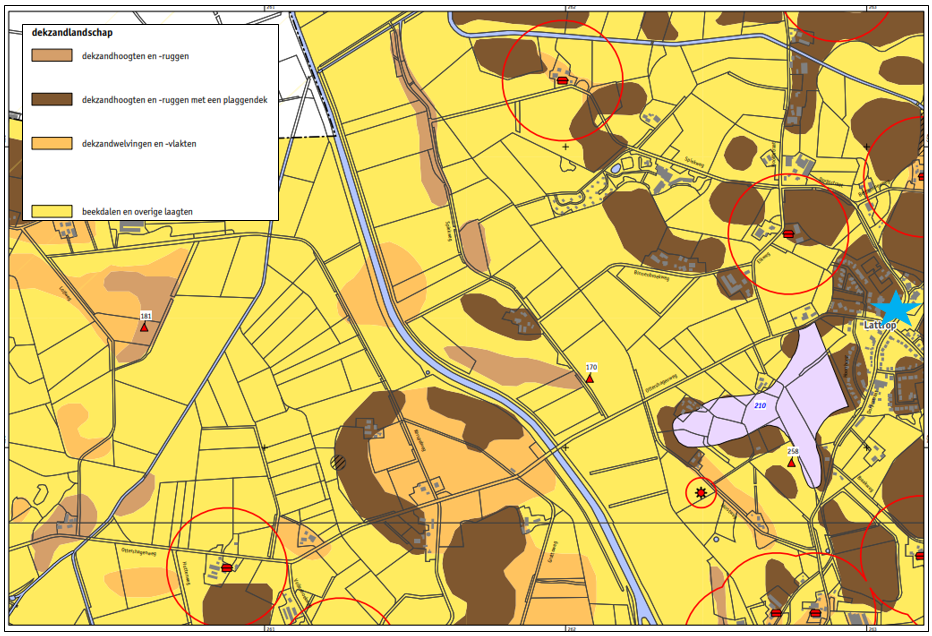The image size is (932, 636).
Task: Click the 'Lattrop' place name label
Action: pos(880,325)
